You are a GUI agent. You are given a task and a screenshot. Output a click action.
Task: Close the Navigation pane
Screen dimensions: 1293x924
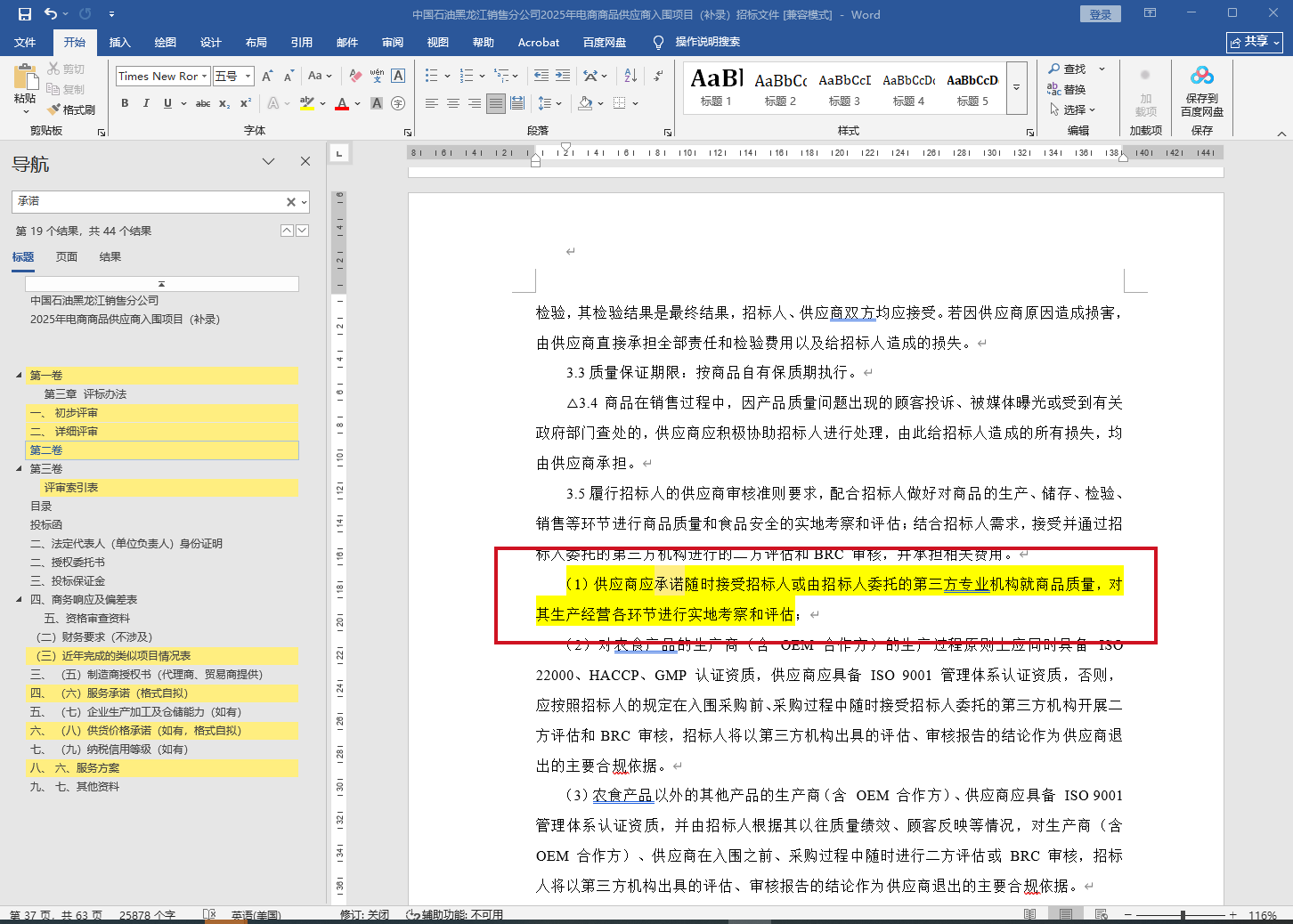(305, 161)
